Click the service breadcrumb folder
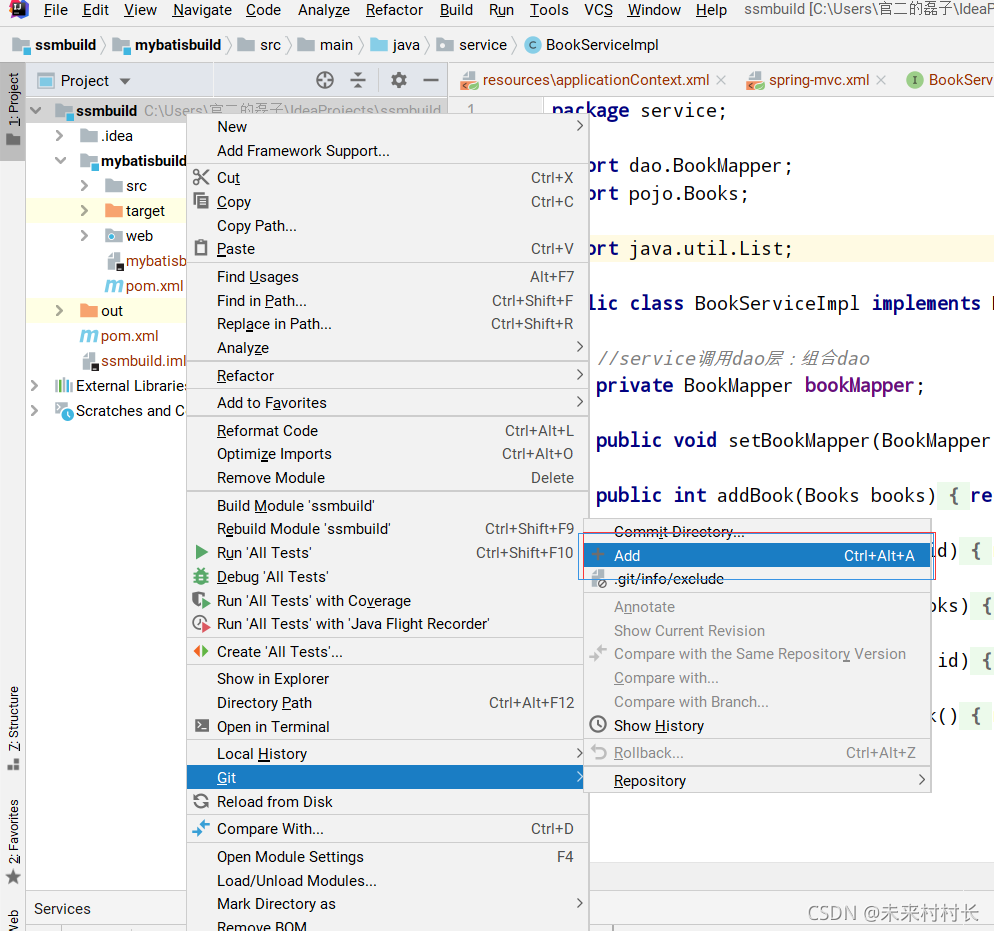 coord(472,45)
